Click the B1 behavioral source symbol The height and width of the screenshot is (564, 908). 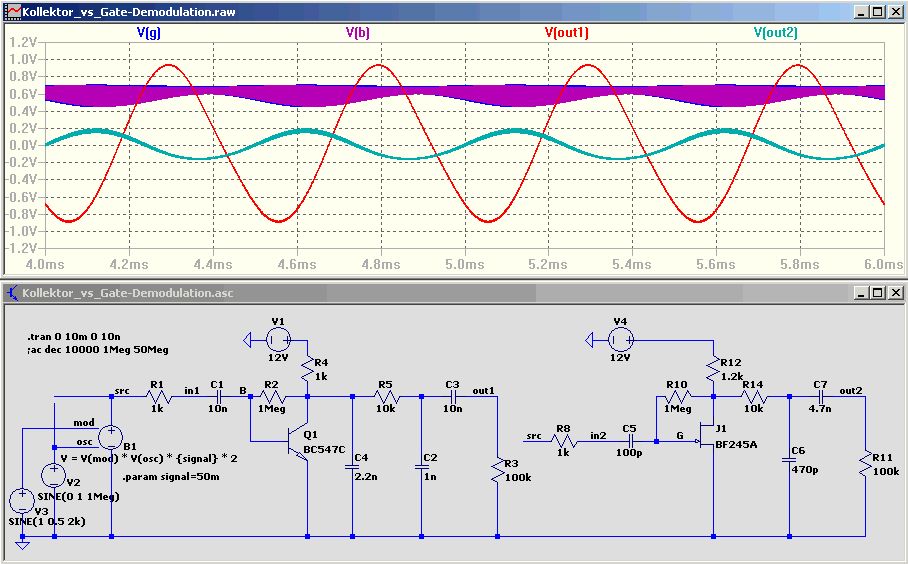111,437
